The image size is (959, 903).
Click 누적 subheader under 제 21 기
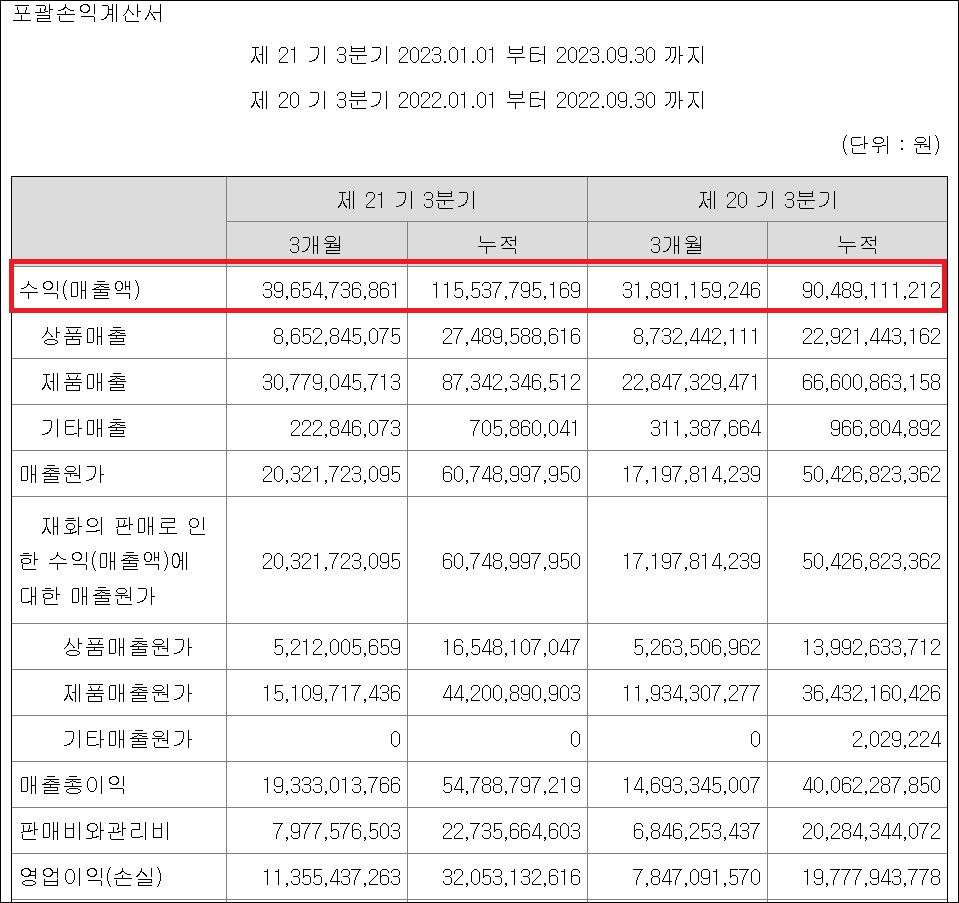click(497, 245)
